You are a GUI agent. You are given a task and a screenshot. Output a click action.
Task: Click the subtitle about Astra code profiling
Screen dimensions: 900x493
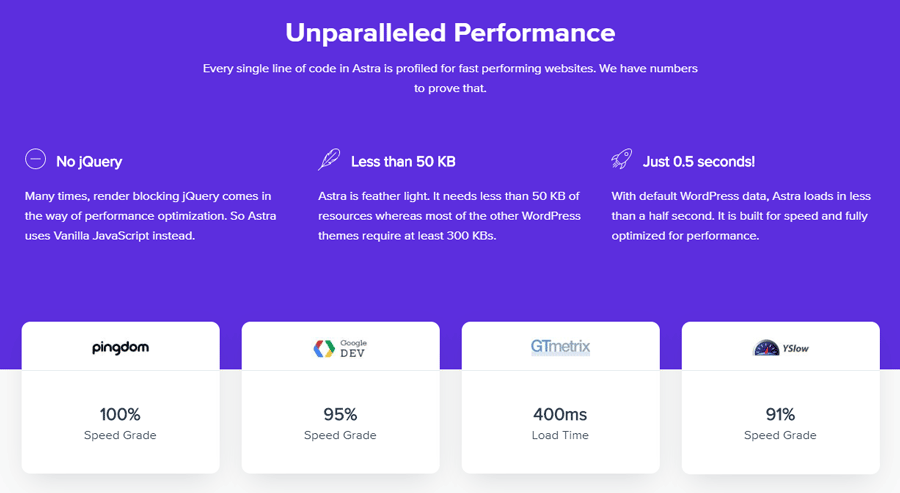(450, 78)
